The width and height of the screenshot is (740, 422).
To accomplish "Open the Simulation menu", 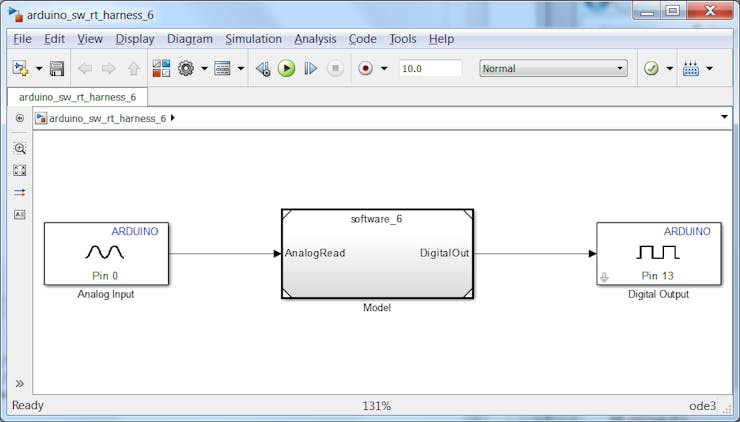I will pos(253,39).
